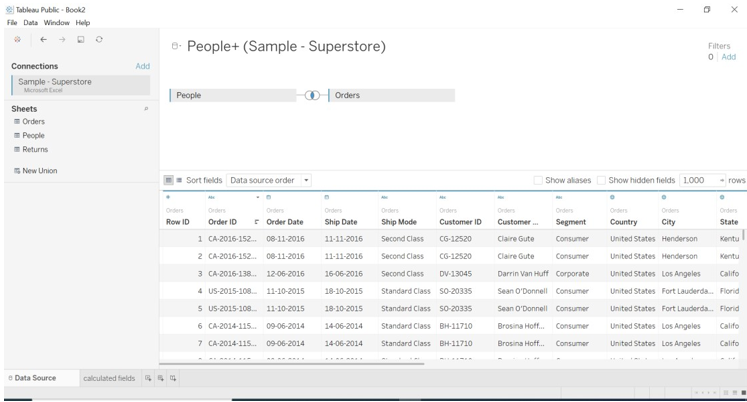Change Segment Abc data type icon

point(559,197)
